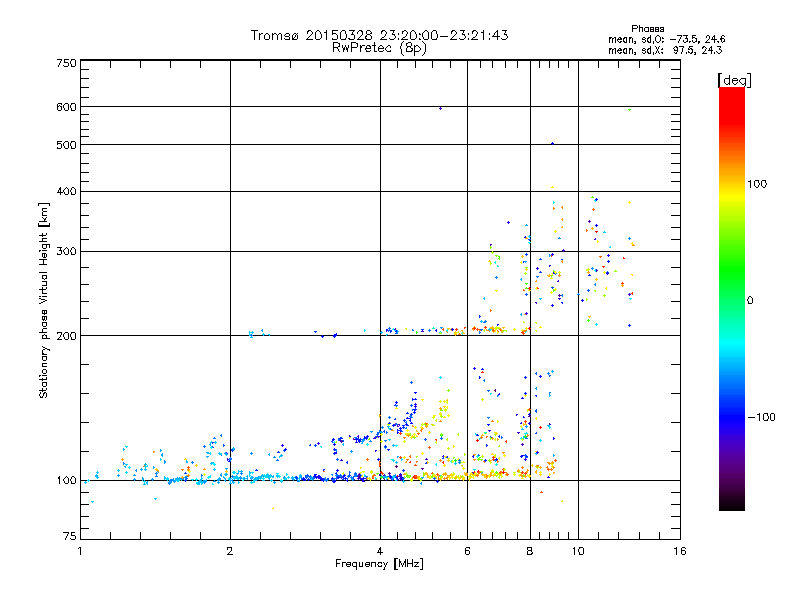Click the y-axis tick label '750'

pos(66,63)
